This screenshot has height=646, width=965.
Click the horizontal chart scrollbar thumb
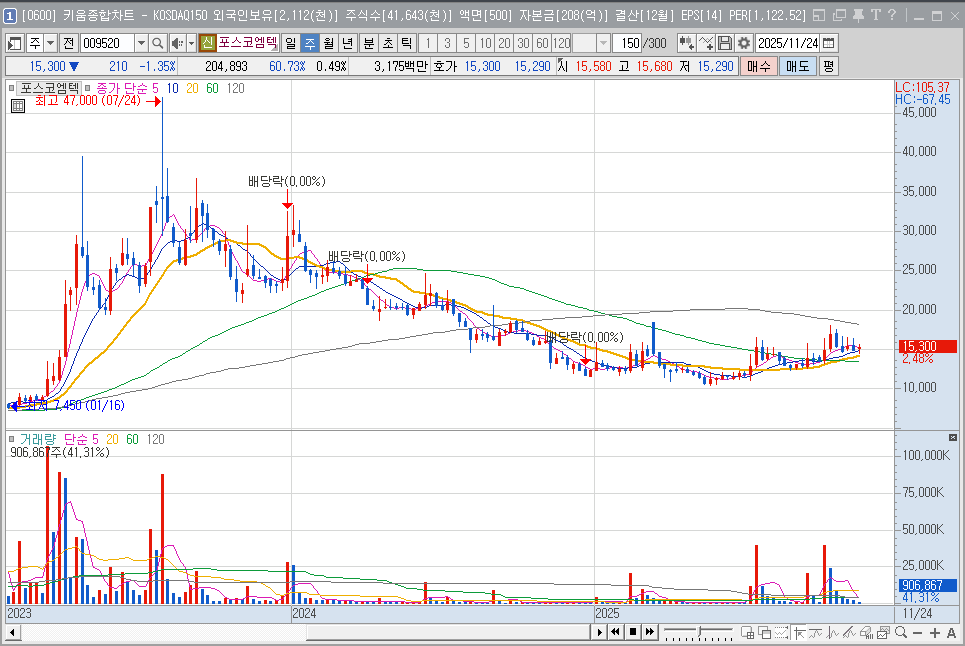448,632
